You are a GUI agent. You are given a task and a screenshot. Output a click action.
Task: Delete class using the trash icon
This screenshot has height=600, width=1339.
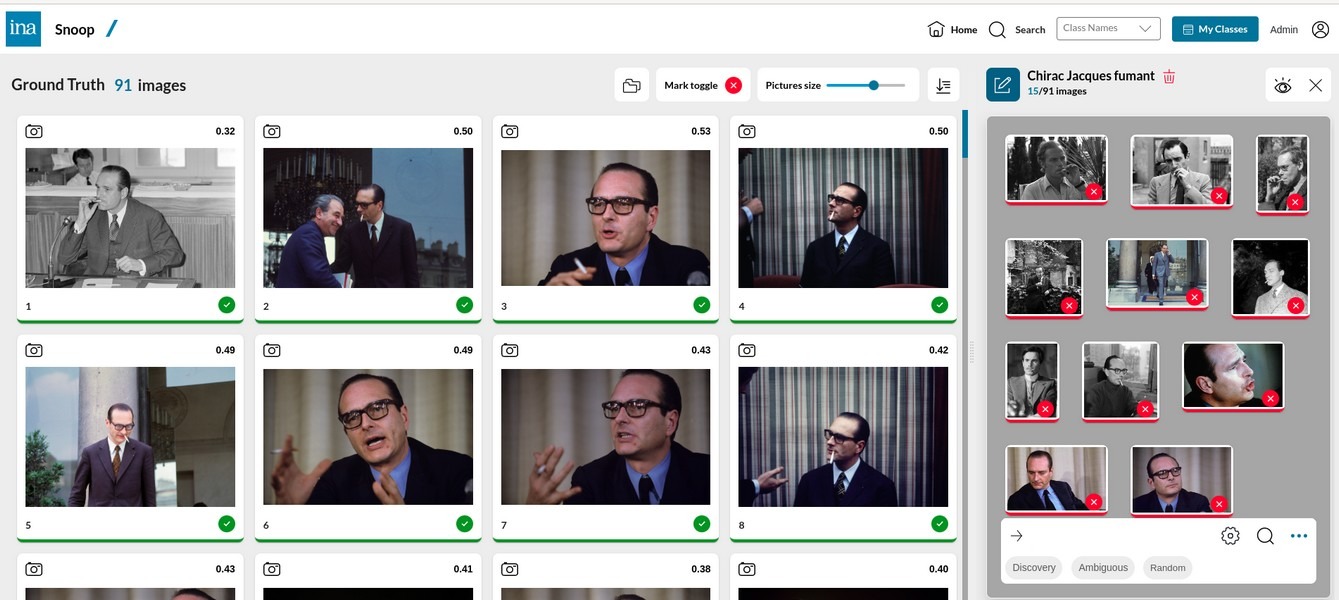coord(1167,74)
